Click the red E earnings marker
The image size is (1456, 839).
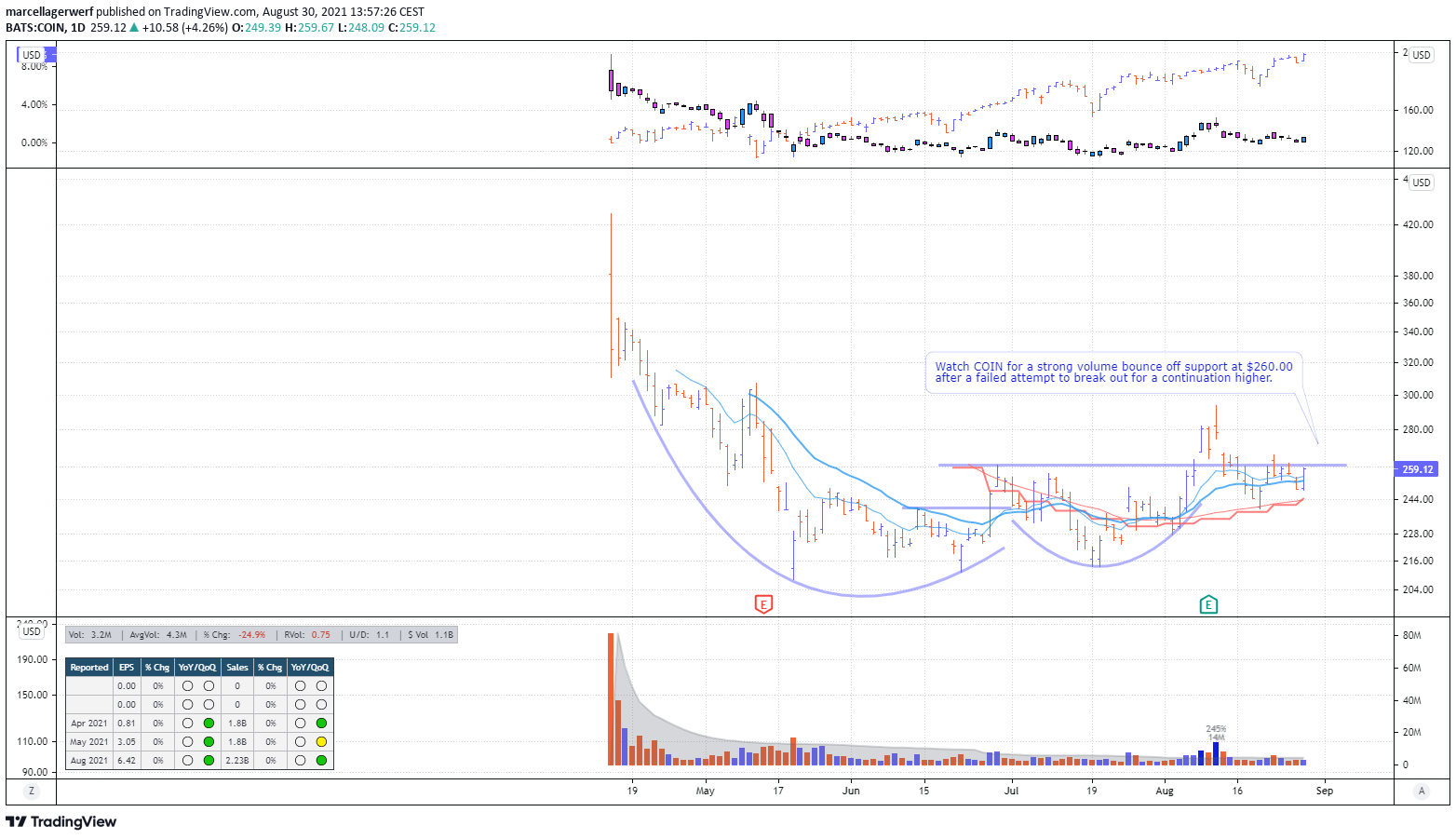763,604
